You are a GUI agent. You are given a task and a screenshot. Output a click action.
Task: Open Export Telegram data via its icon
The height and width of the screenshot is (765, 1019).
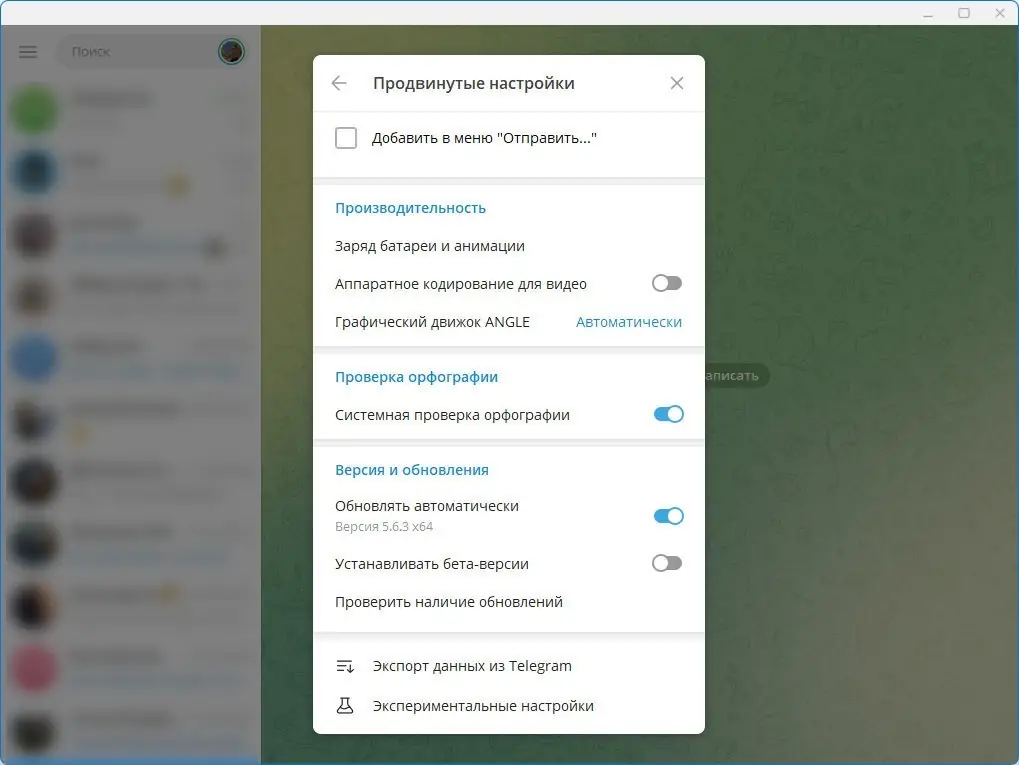point(345,665)
